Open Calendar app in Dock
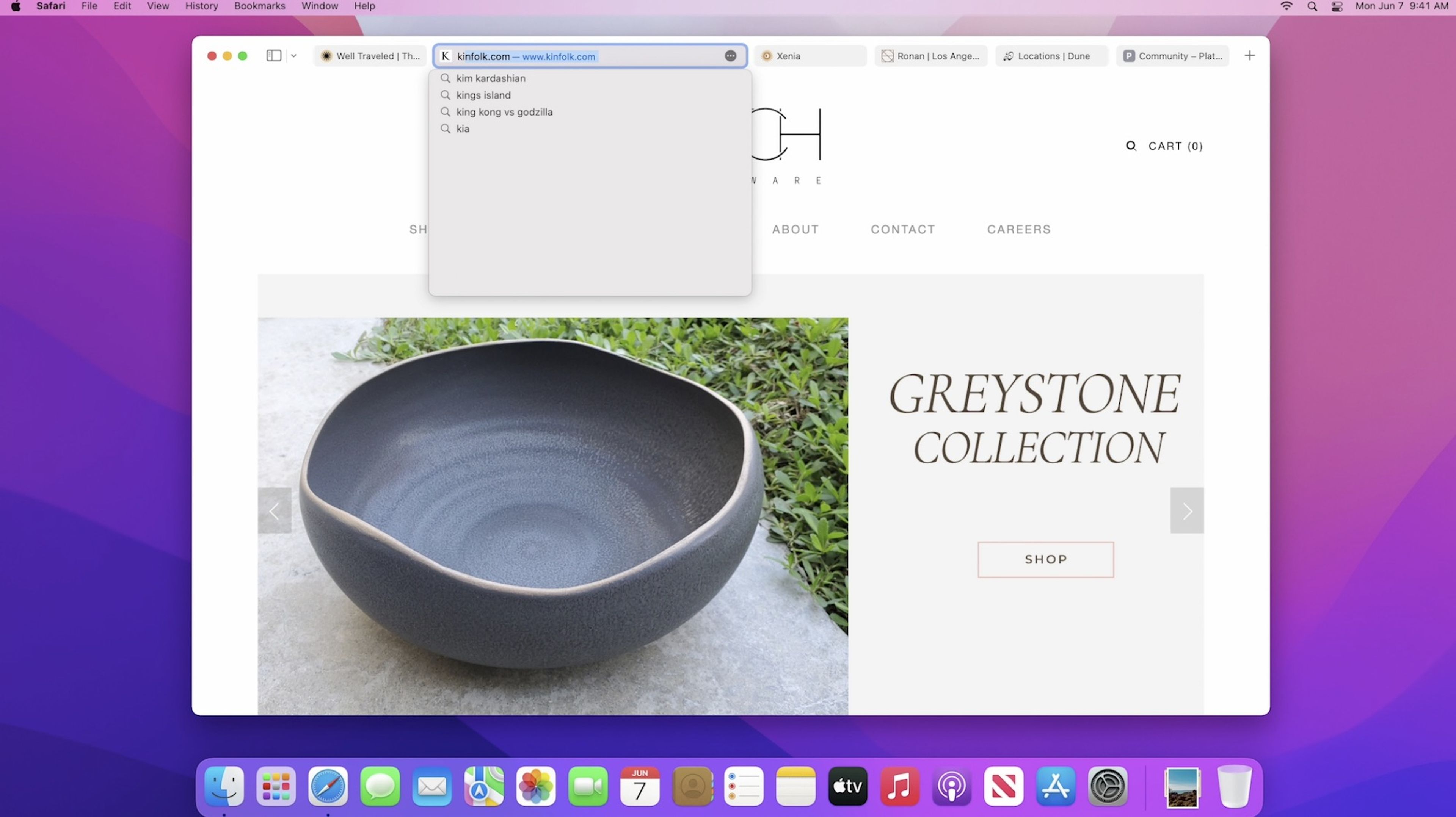 point(640,786)
